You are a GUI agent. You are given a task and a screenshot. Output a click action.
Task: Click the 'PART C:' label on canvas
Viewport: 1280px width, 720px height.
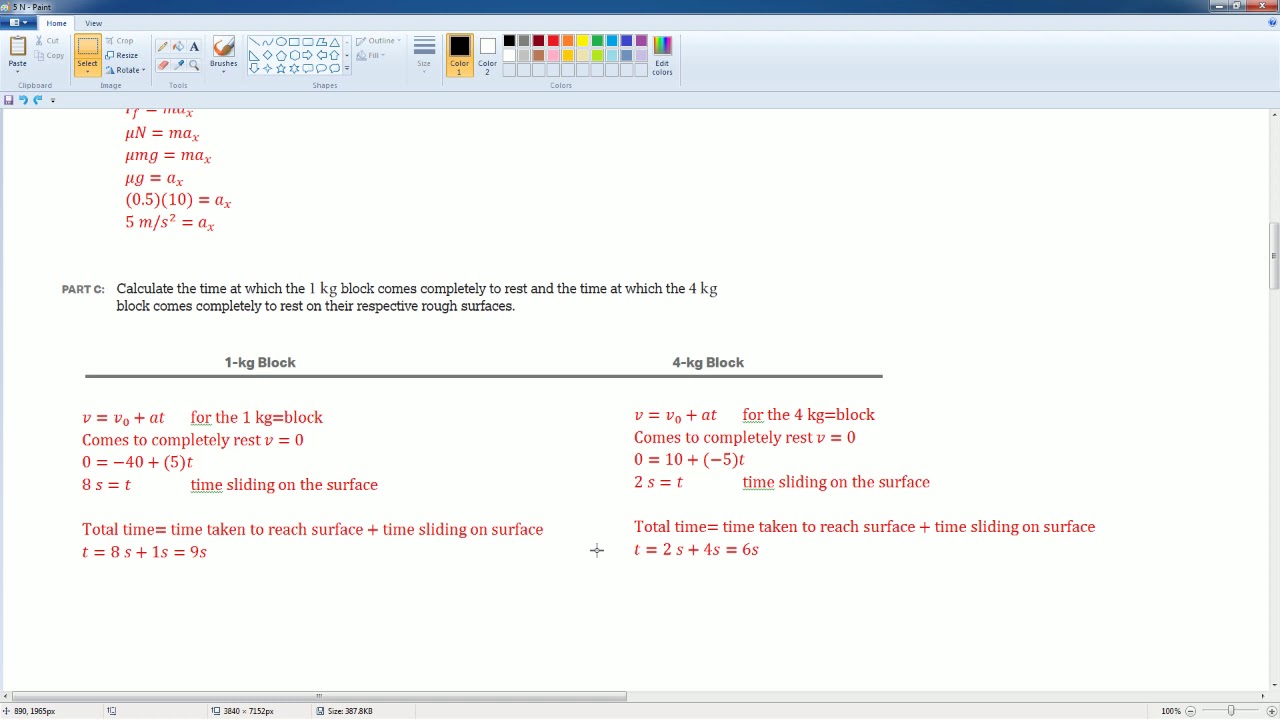[x=83, y=289]
